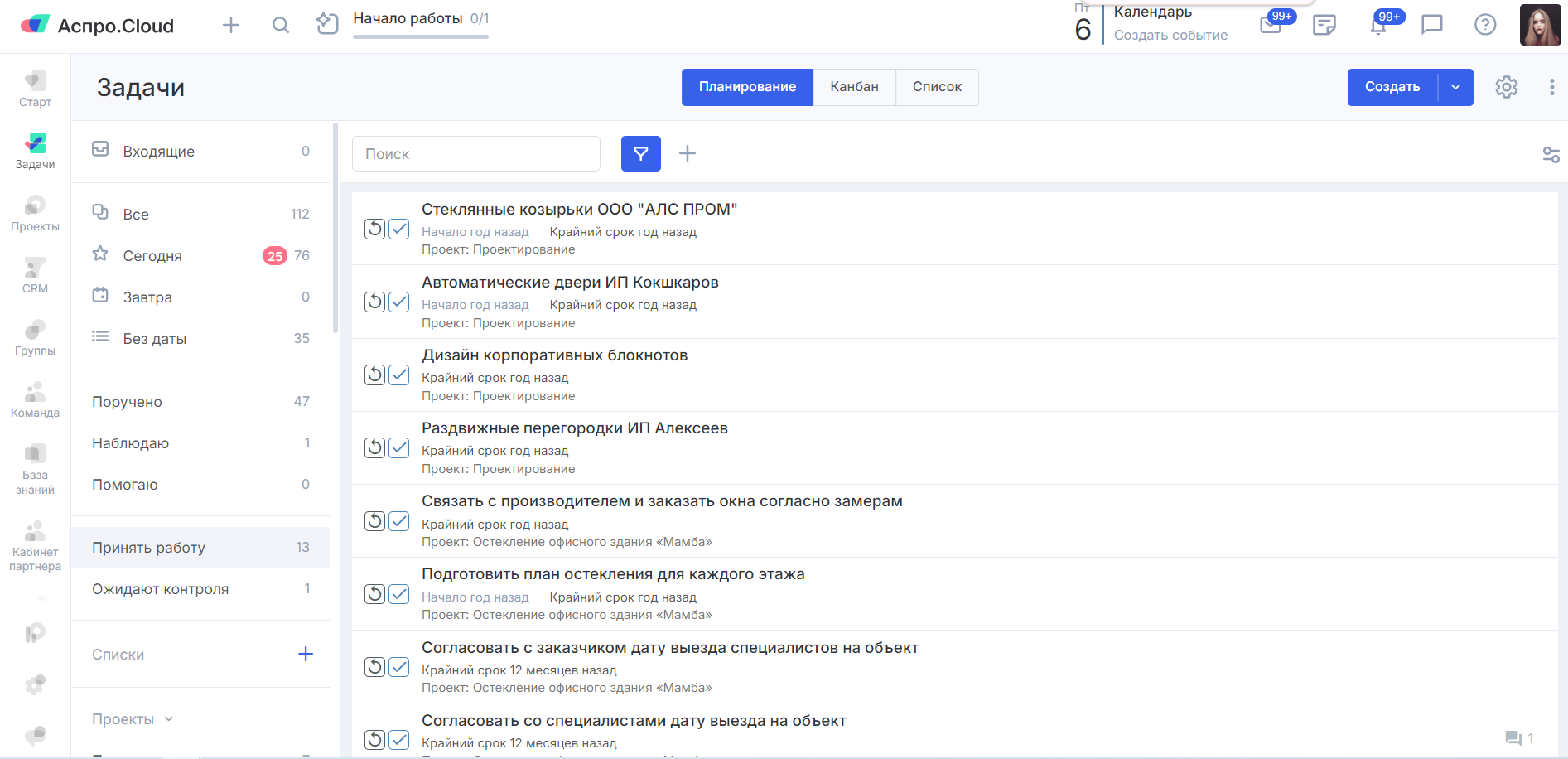The image size is (1568, 759).
Task: Open База знаний in the sidebar
Action: [35, 468]
